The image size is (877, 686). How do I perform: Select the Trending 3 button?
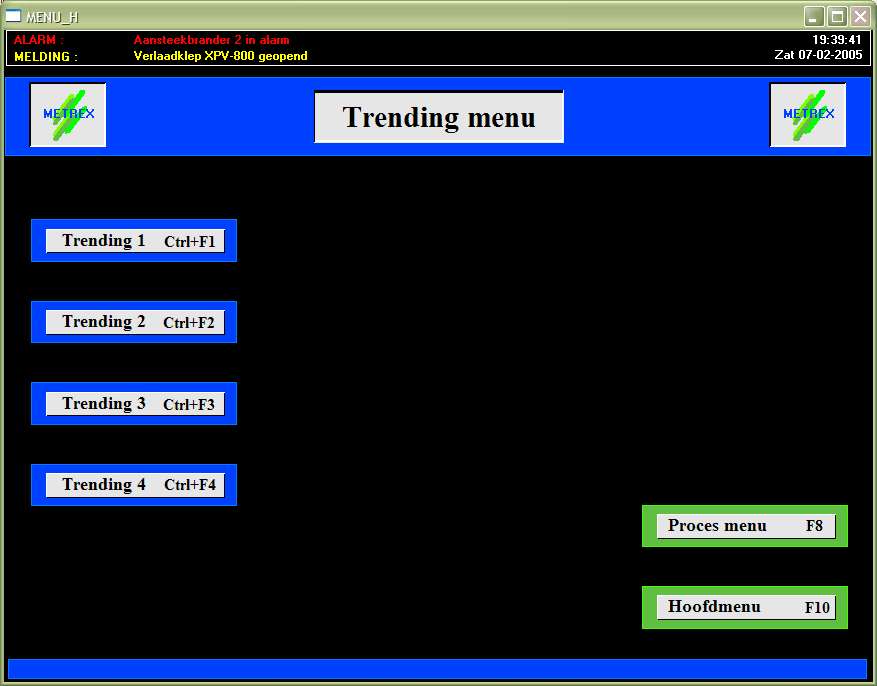(135, 404)
